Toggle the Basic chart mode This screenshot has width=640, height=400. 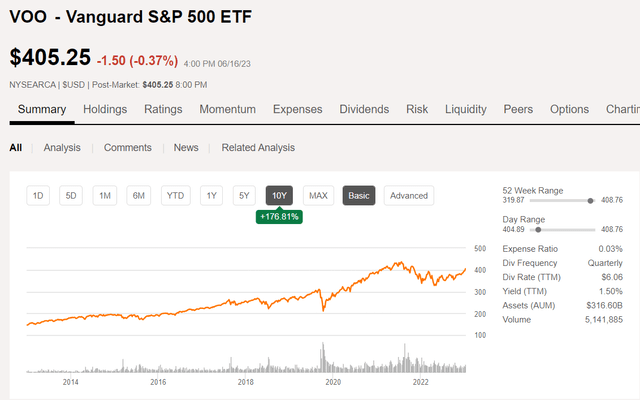pos(359,196)
